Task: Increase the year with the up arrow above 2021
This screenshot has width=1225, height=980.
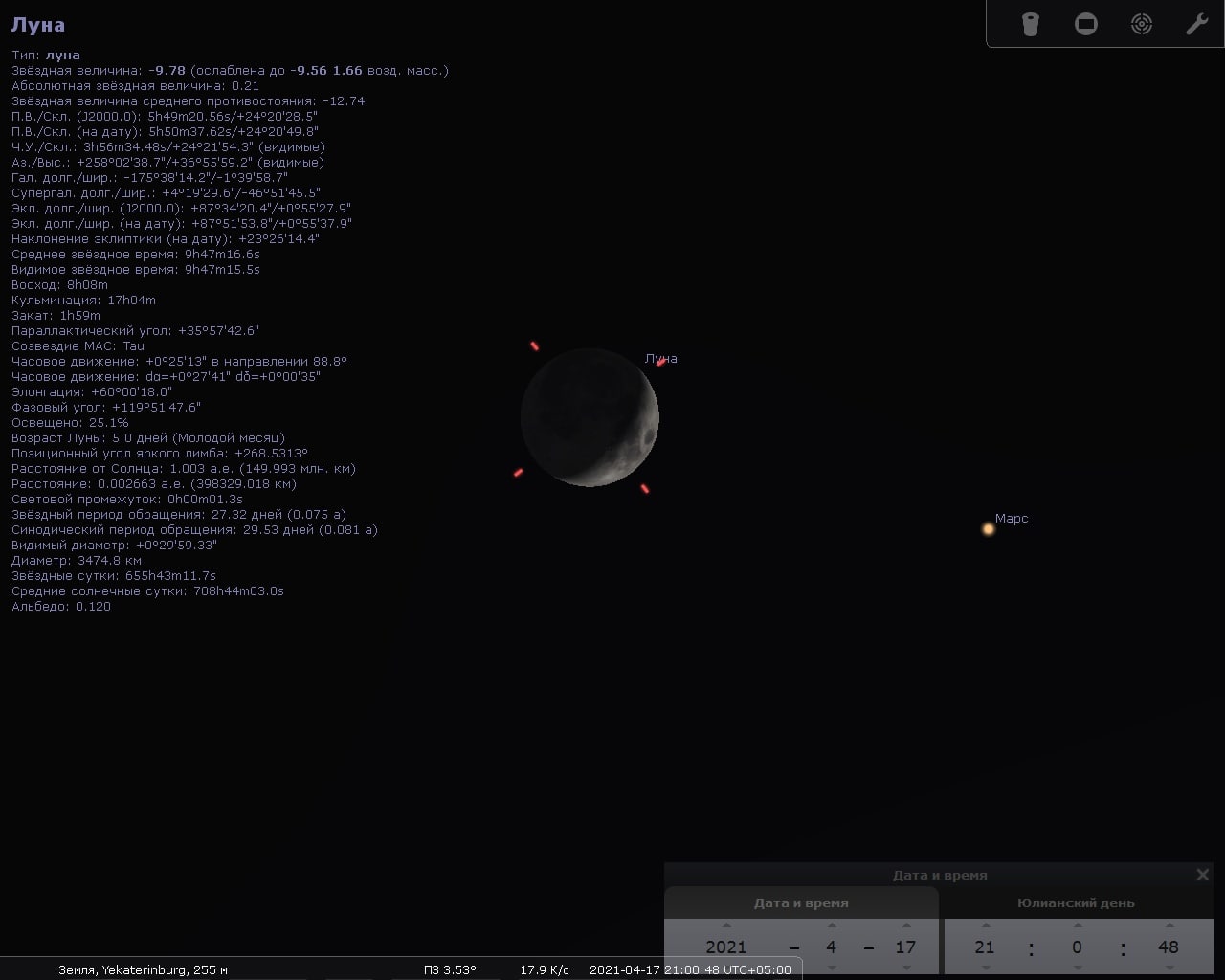Action: 726,925
